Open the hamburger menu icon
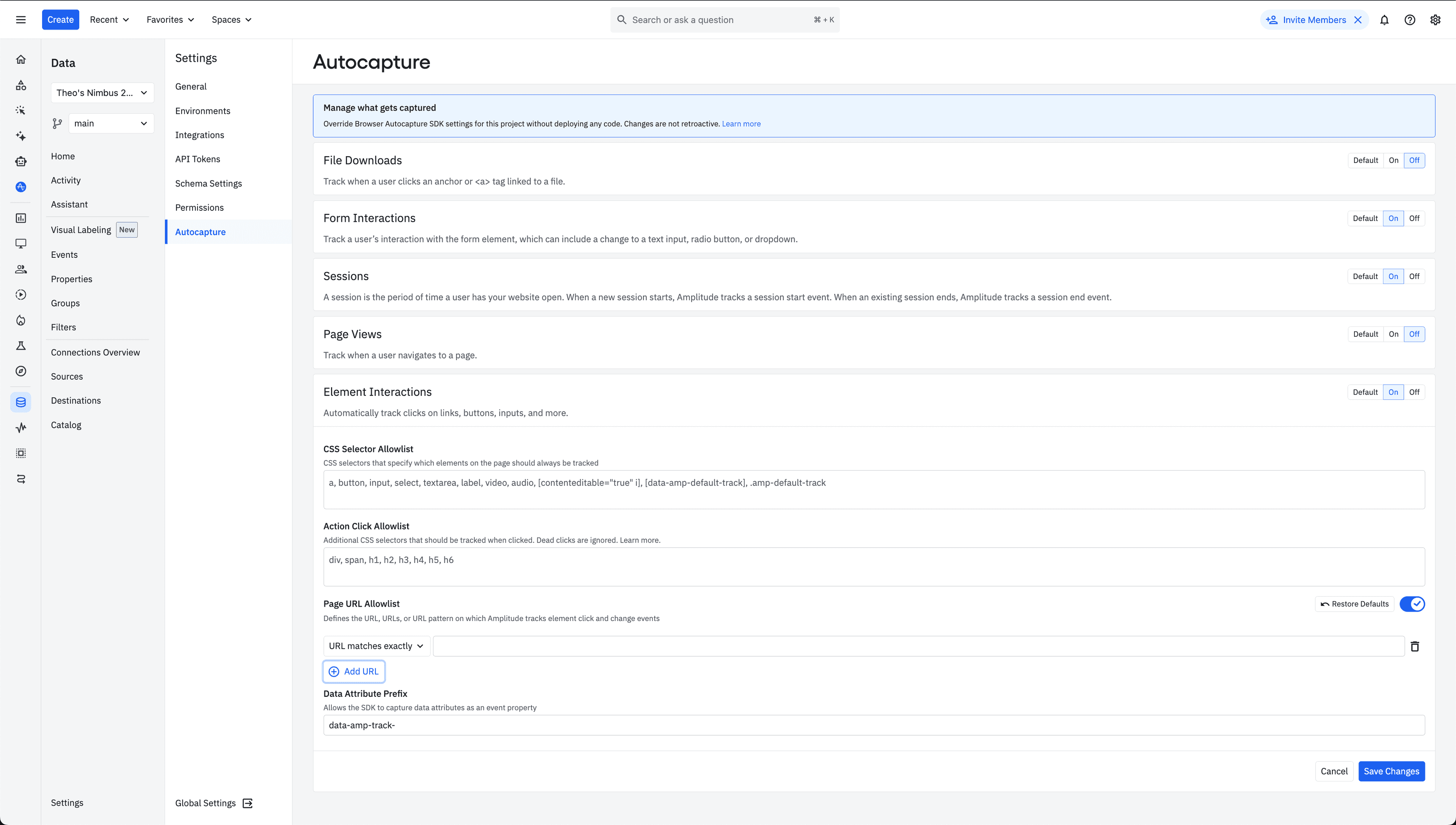 tap(21, 20)
